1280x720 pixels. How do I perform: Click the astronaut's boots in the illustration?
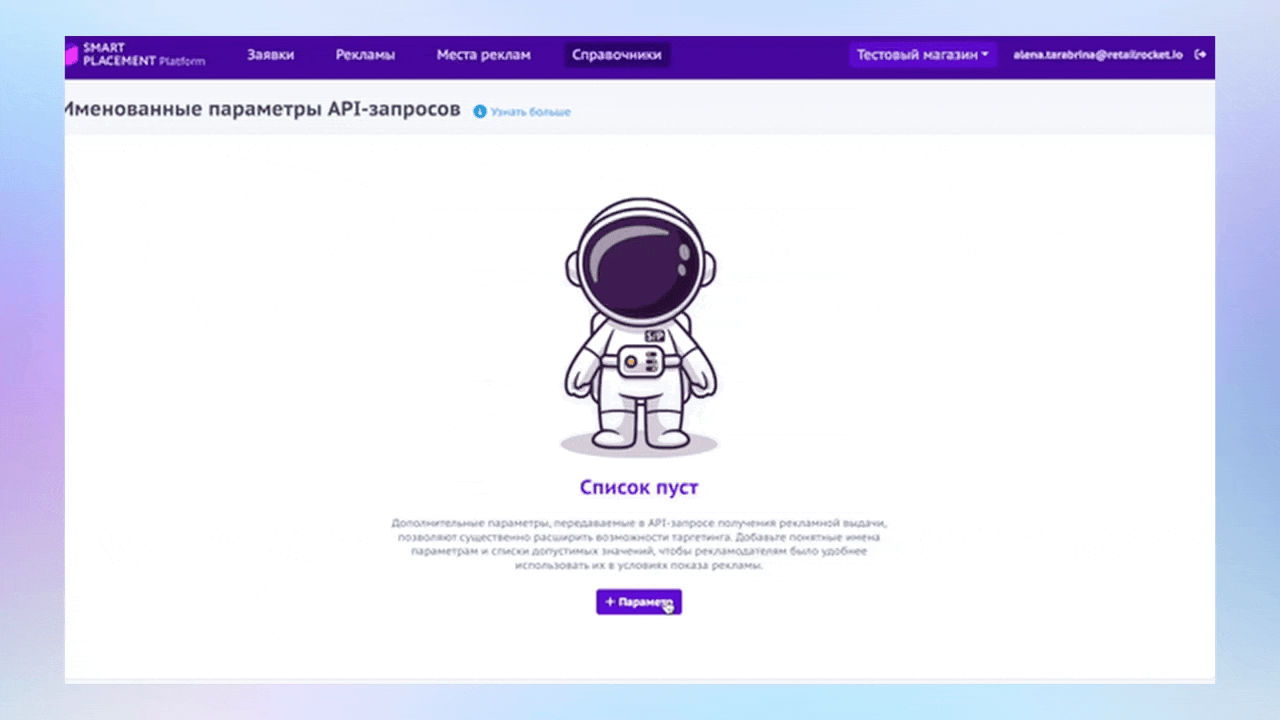click(x=639, y=434)
